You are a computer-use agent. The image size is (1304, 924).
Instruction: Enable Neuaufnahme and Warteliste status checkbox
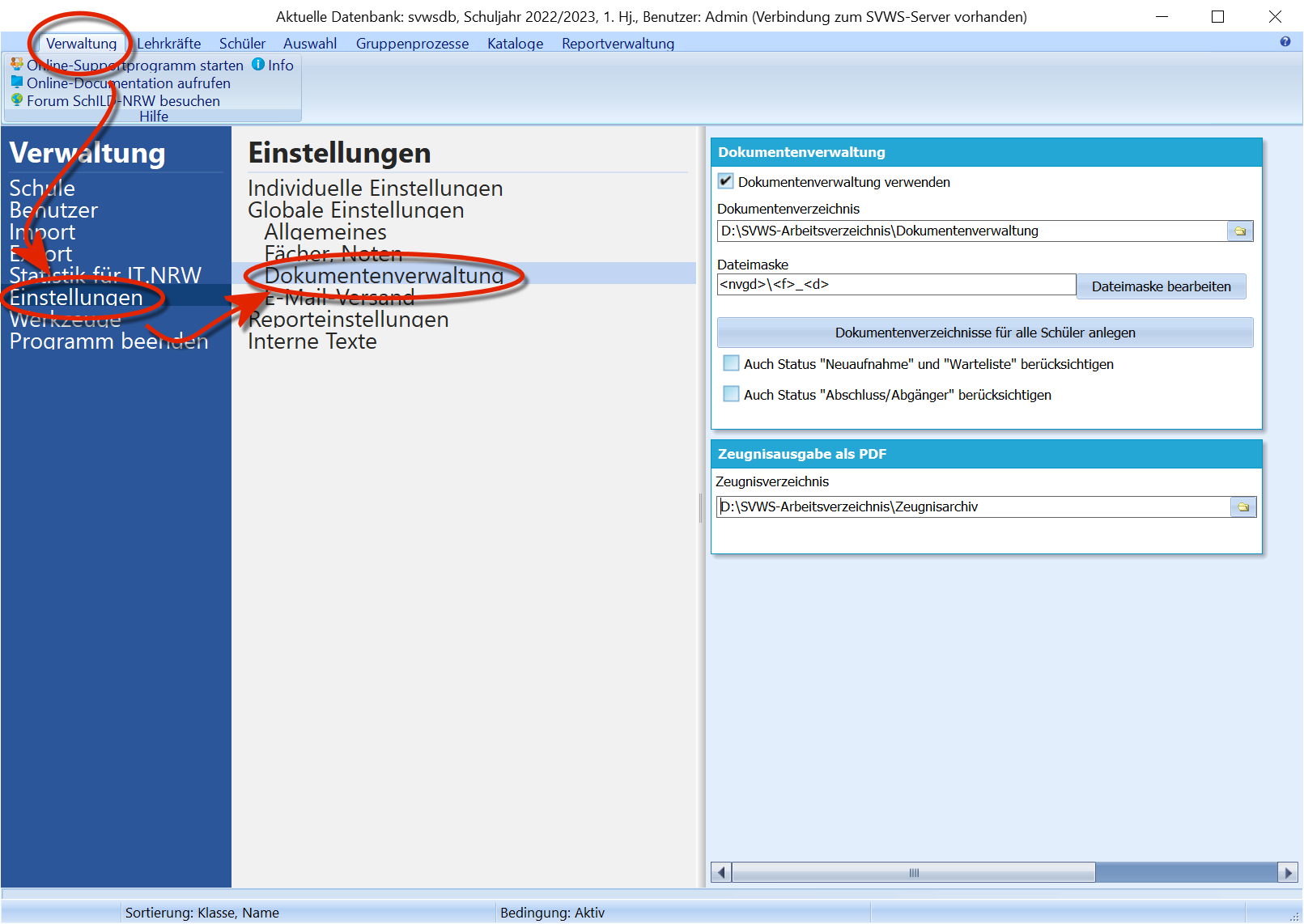tap(731, 363)
